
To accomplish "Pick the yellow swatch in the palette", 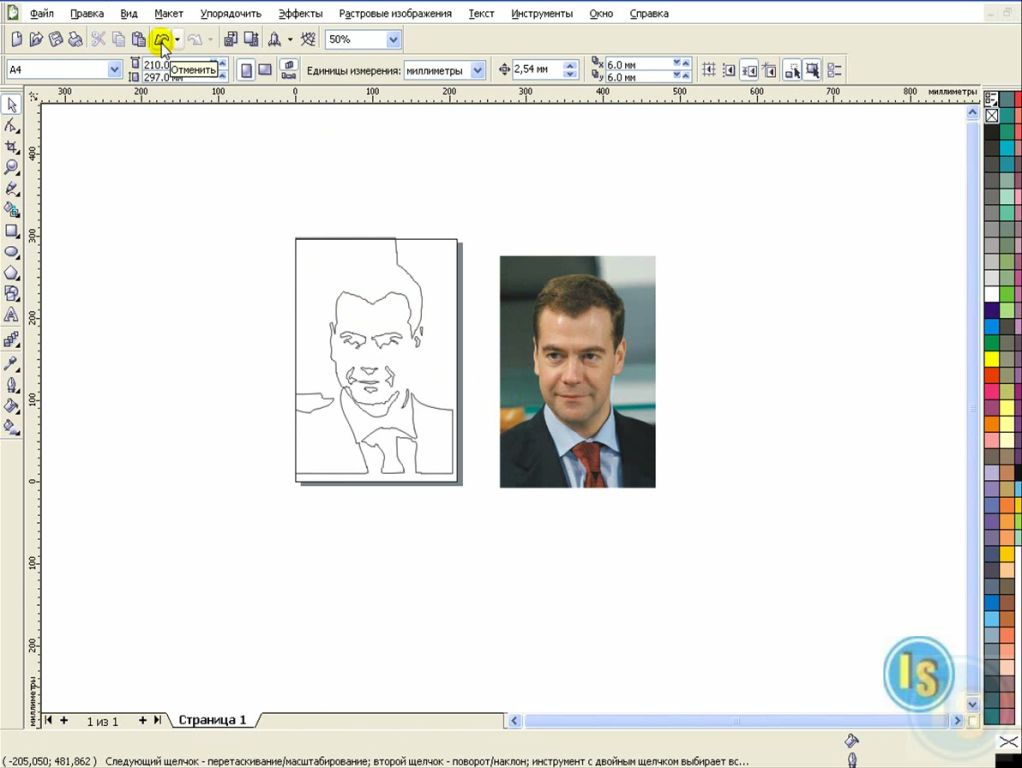I will coord(991,359).
